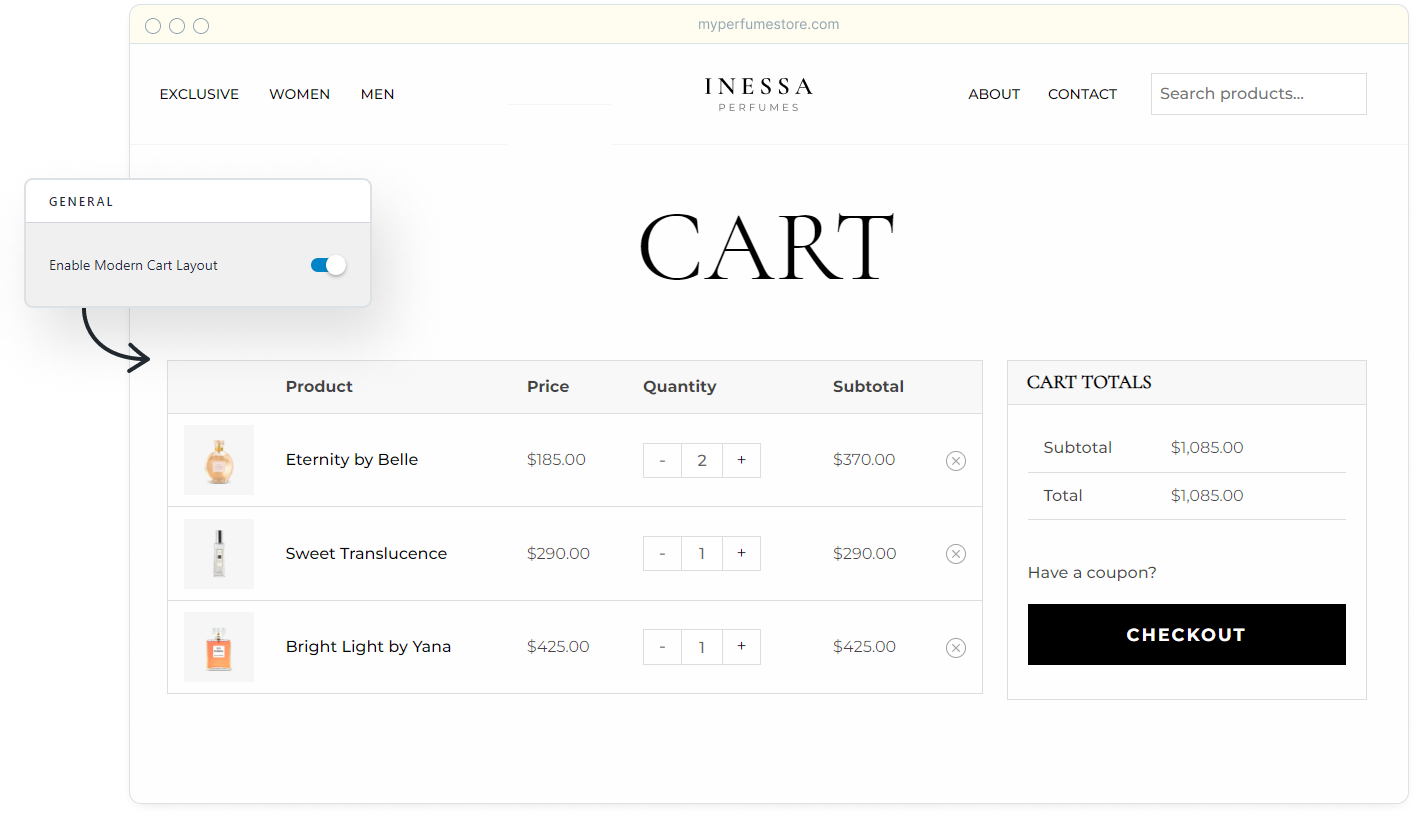This screenshot has width=1417, height=816.
Task: Click the Sweet Translucence quantity field
Action: coord(702,553)
